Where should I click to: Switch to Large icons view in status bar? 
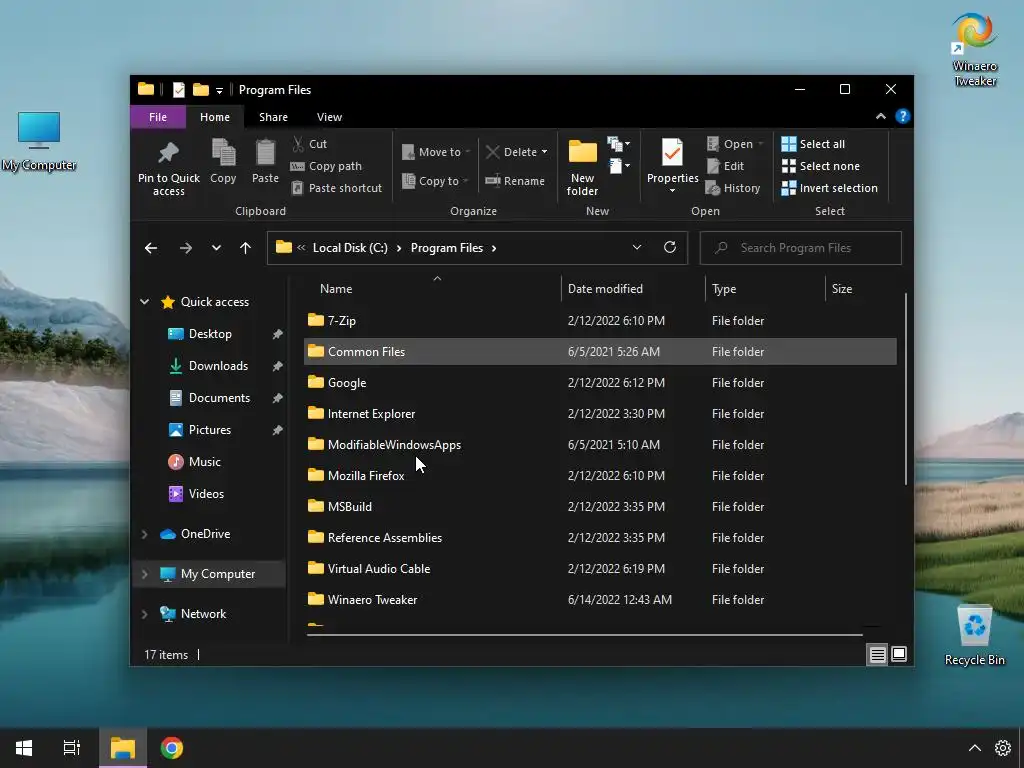tap(899, 654)
